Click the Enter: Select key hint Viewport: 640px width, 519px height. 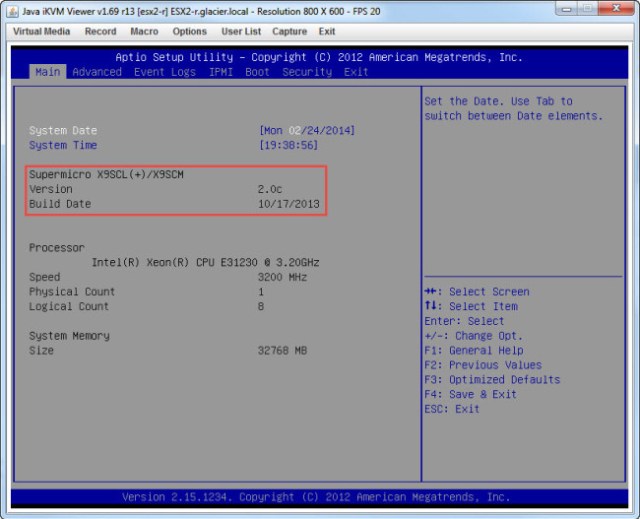[x=464, y=321]
